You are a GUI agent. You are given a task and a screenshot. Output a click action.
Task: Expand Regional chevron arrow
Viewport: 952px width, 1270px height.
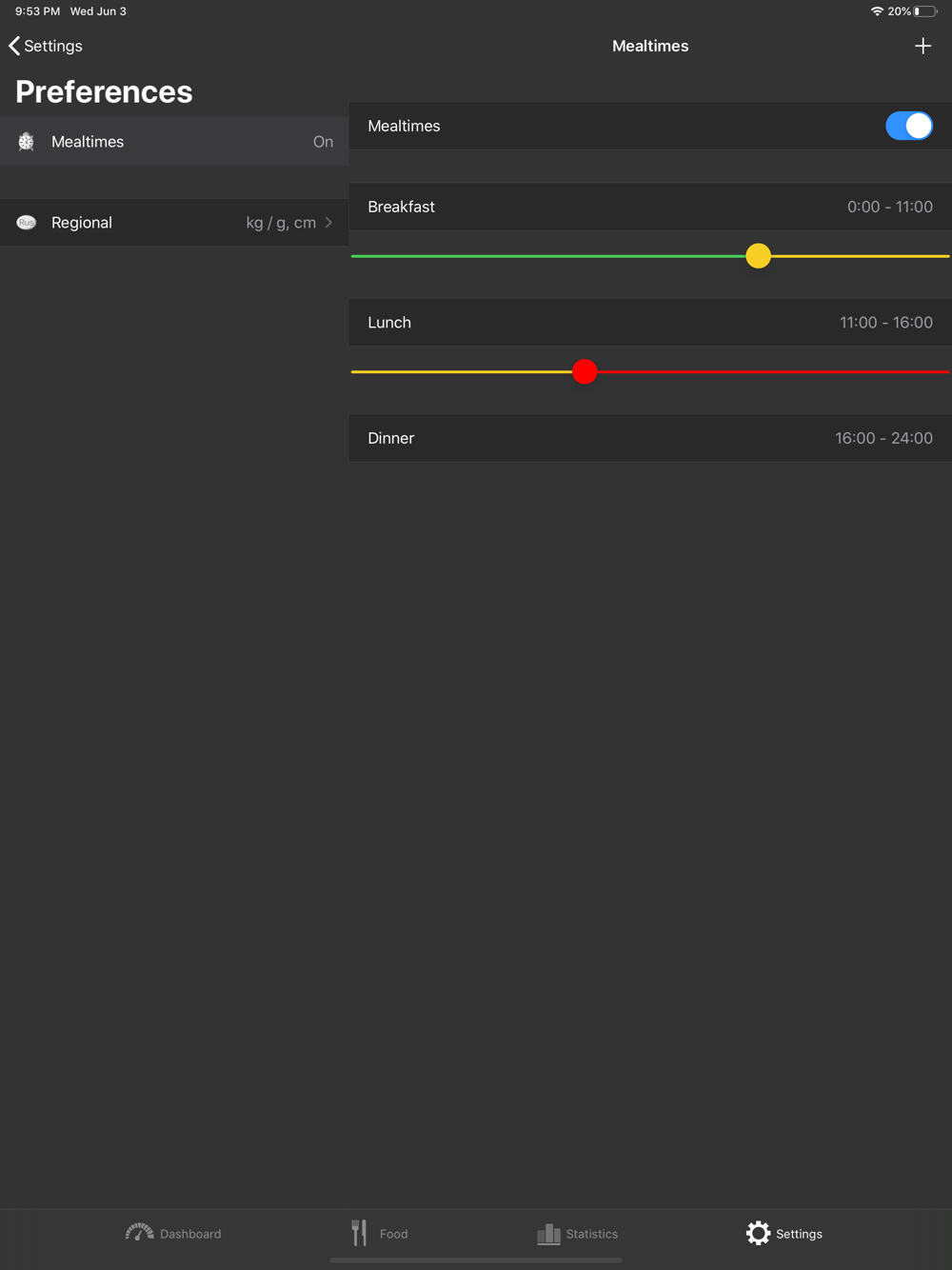point(328,223)
